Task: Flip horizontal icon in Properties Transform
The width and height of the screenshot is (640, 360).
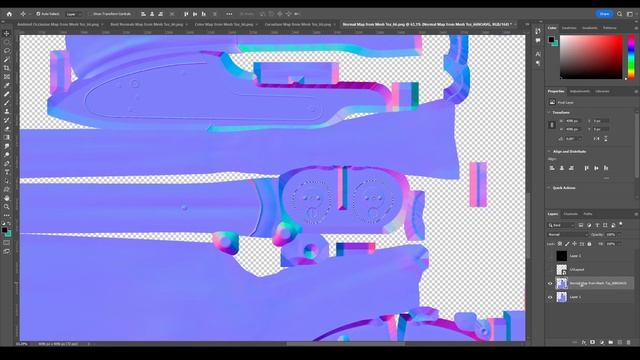Action: coord(597,139)
